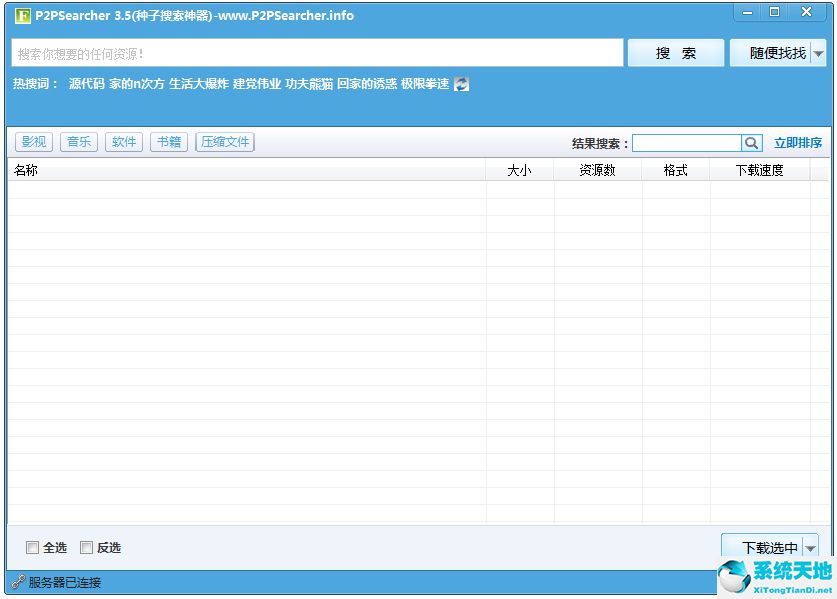This screenshot has height=599, width=837.
Task: Toggle the 全选 checkbox
Action: (x=33, y=548)
